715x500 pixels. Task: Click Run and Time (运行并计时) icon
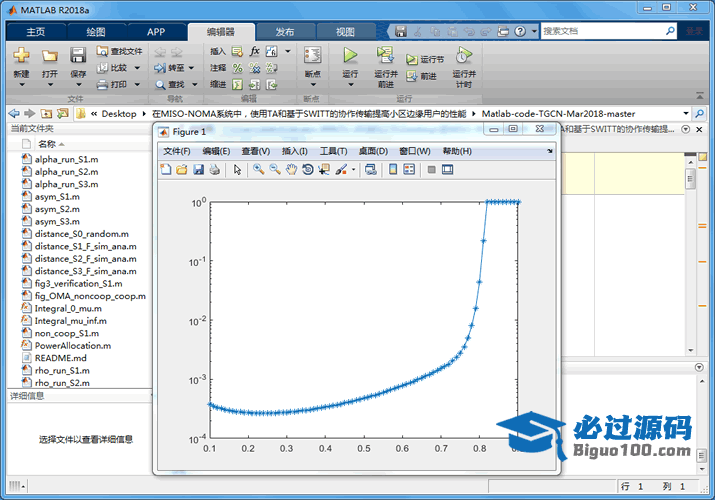463,55
